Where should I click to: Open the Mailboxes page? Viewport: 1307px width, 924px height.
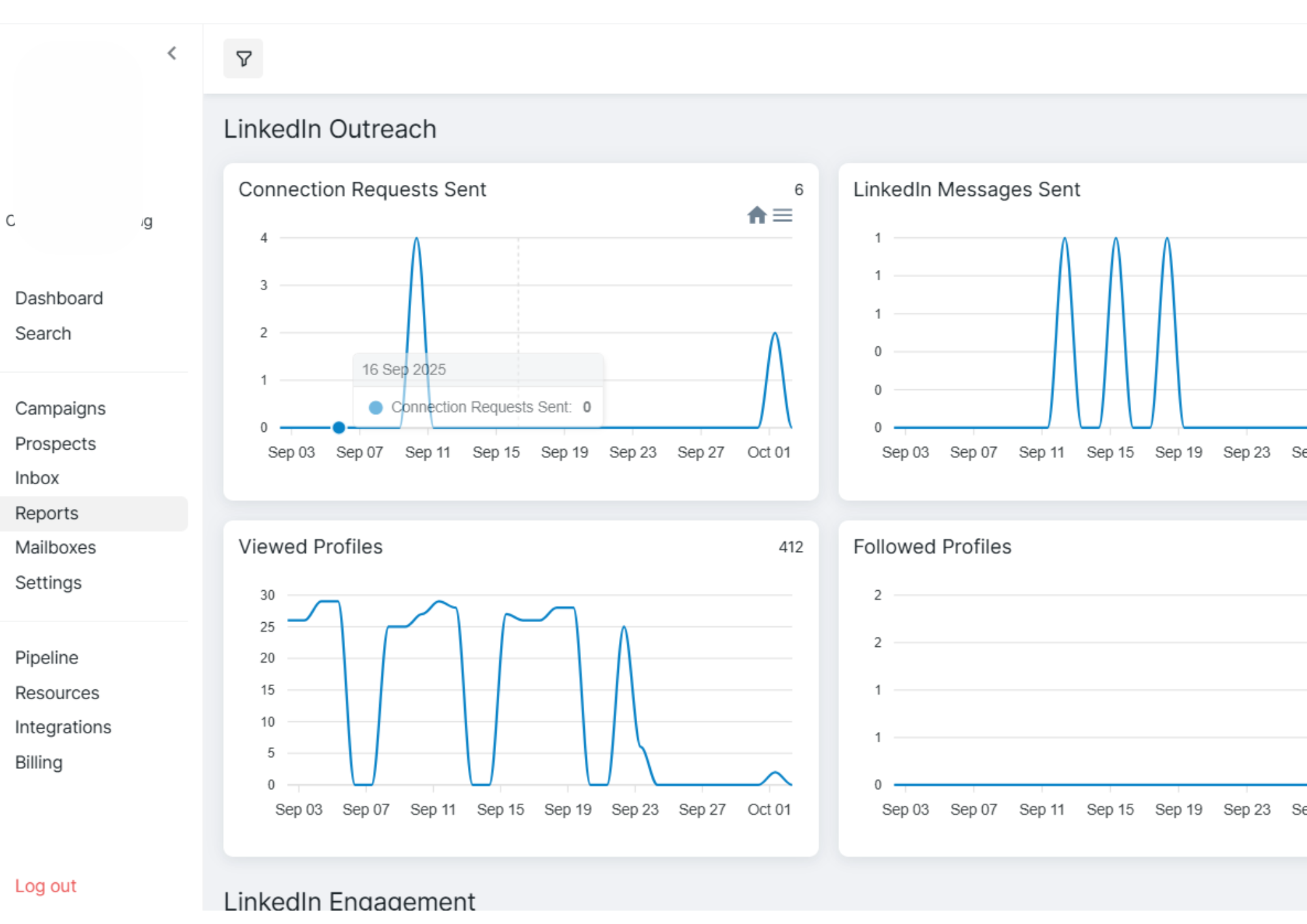(56, 548)
